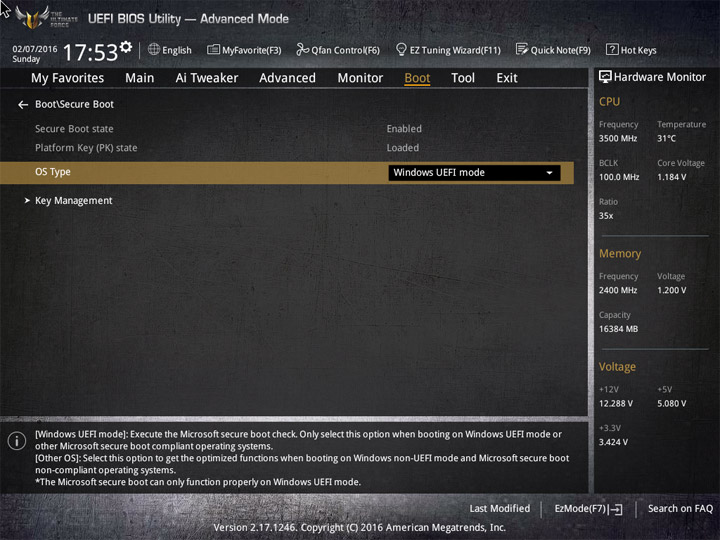Open the Main tab
The image size is (720, 540).
point(140,78)
